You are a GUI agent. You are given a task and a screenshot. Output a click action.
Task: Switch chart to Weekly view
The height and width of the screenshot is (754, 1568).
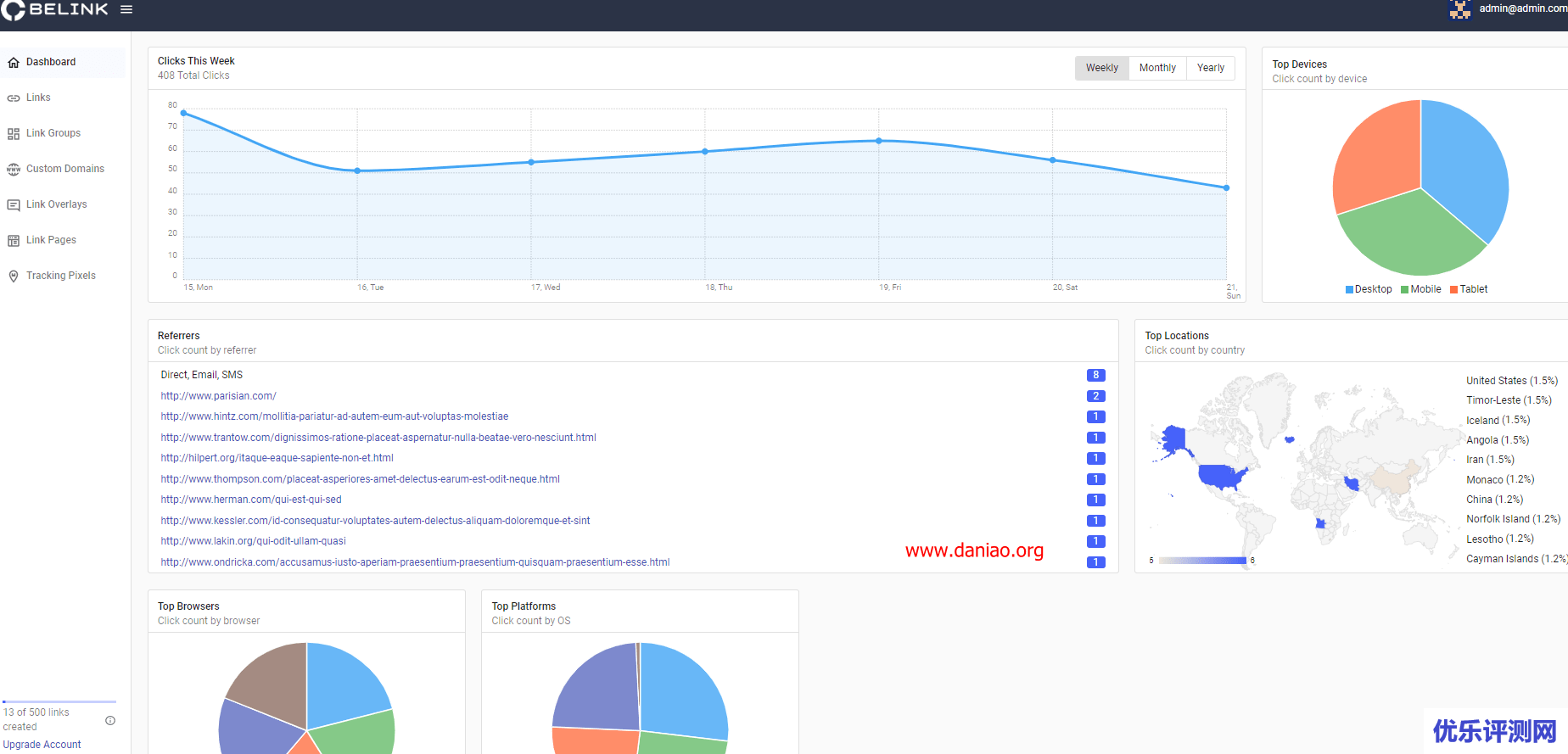click(1101, 68)
